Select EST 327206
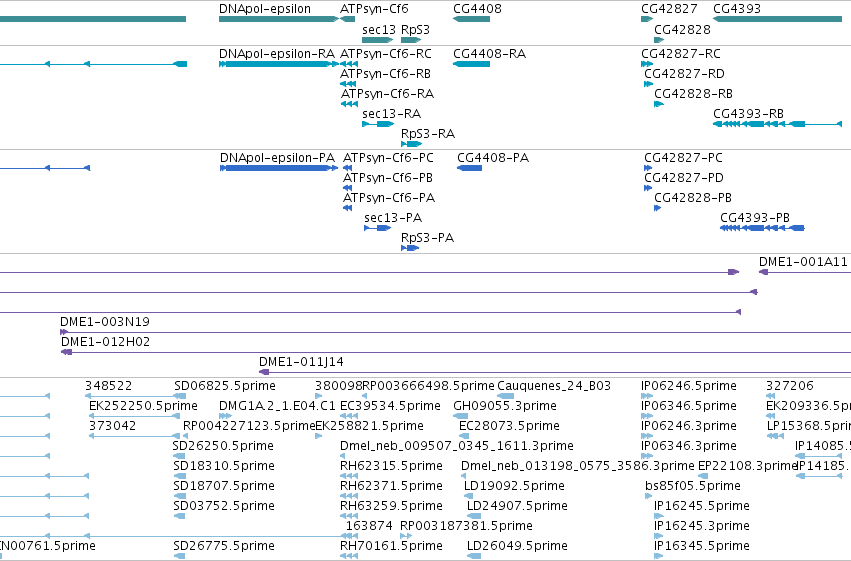 (790, 386)
